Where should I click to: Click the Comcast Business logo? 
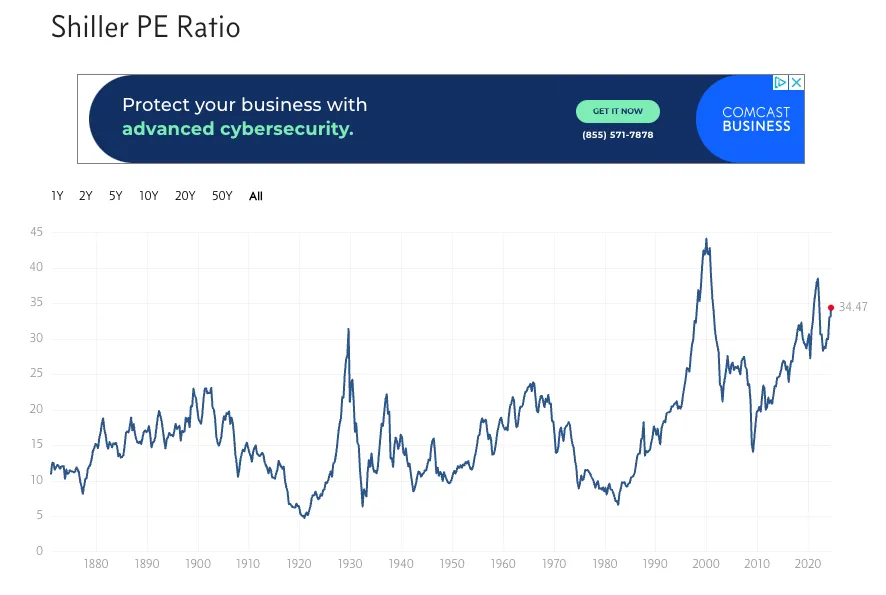tap(756, 119)
